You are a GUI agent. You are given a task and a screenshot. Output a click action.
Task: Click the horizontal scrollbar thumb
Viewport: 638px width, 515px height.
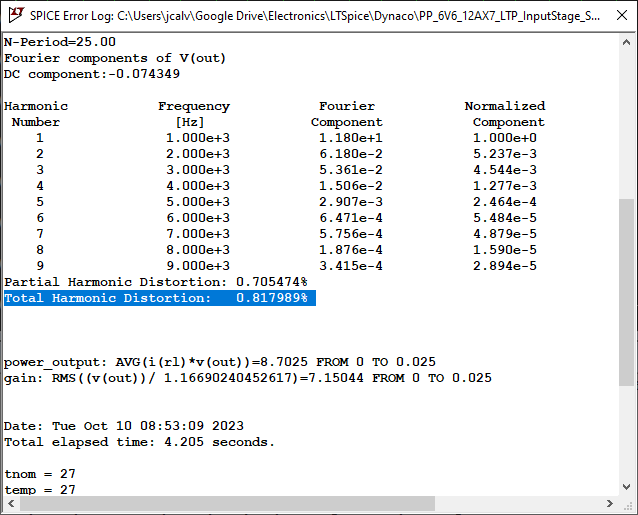227,504
